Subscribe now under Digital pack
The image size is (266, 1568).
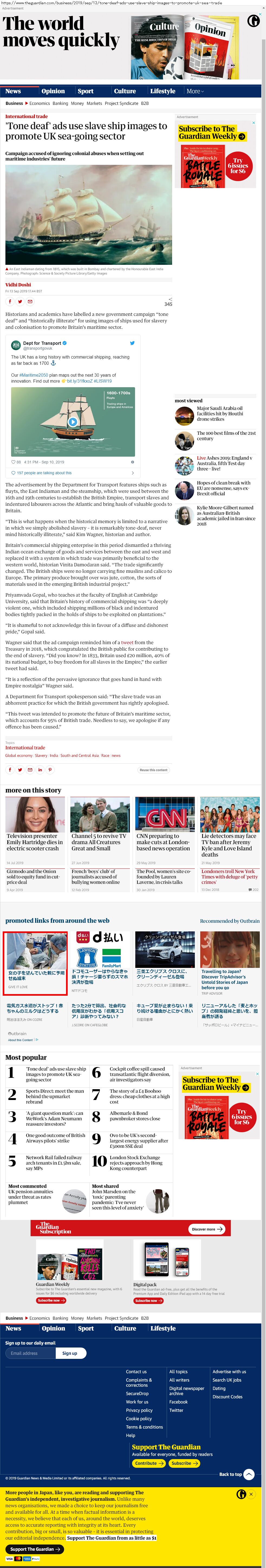[x=148, y=1300]
